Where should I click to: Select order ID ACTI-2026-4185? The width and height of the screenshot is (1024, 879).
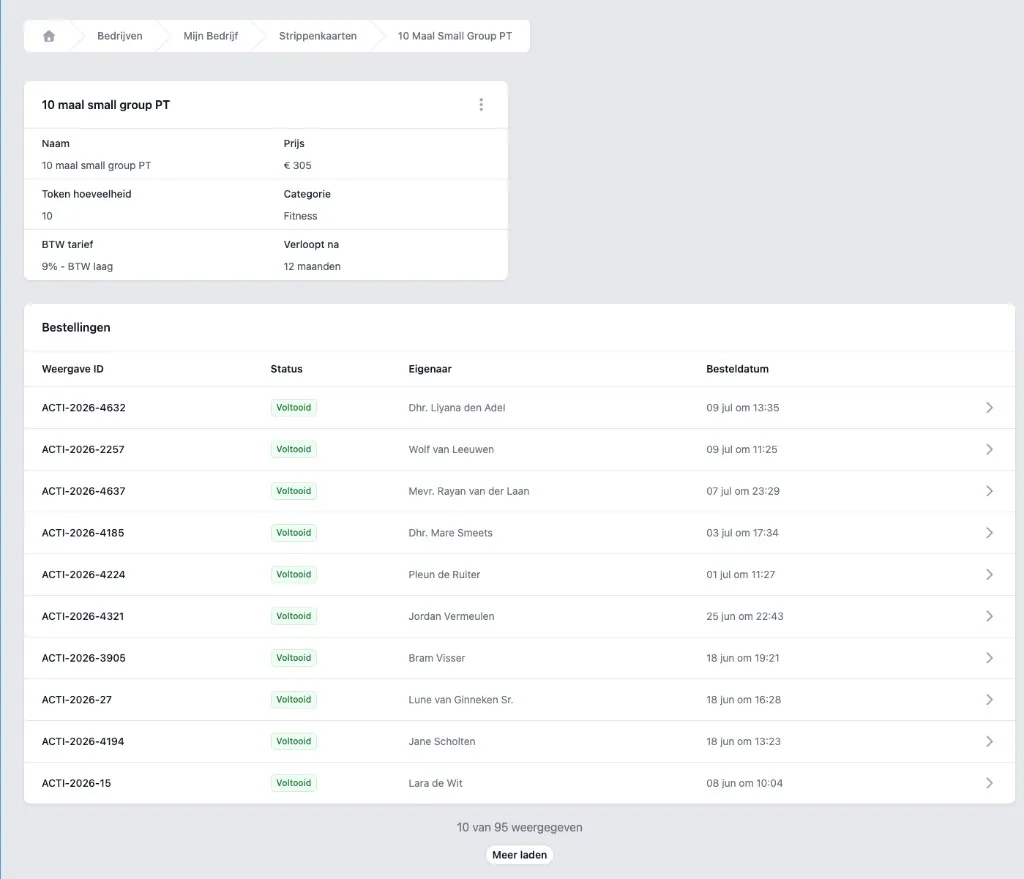click(83, 533)
